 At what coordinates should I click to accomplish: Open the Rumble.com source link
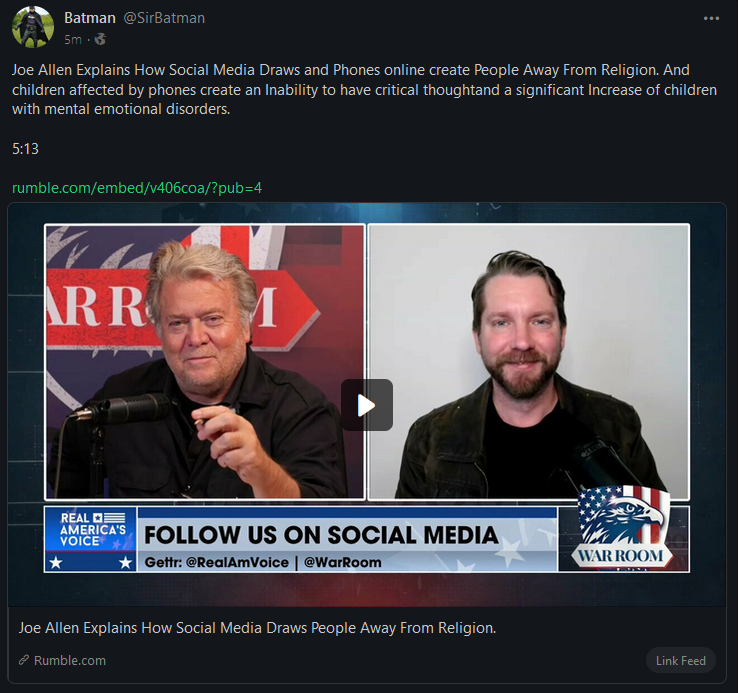[x=70, y=661]
